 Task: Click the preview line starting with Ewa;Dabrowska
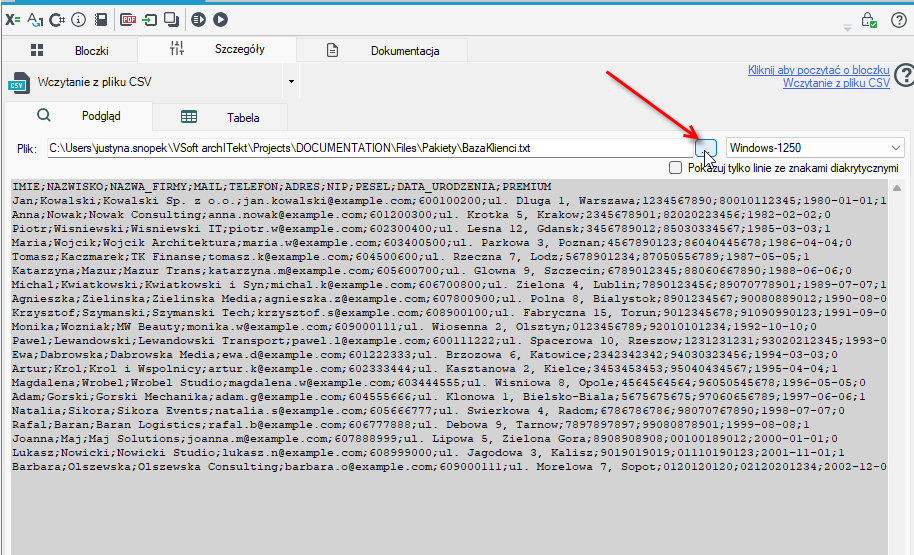[424, 354]
